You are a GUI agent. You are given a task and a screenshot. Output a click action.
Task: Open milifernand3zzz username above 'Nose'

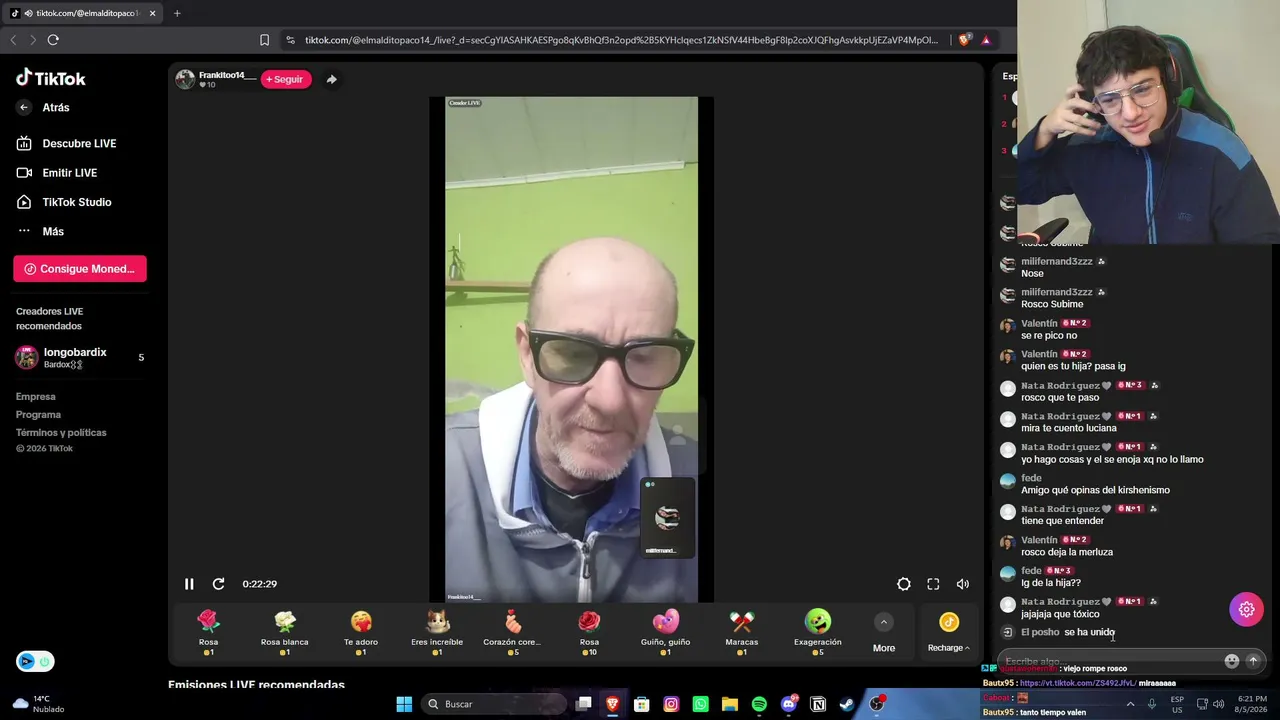click(x=1057, y=261)
